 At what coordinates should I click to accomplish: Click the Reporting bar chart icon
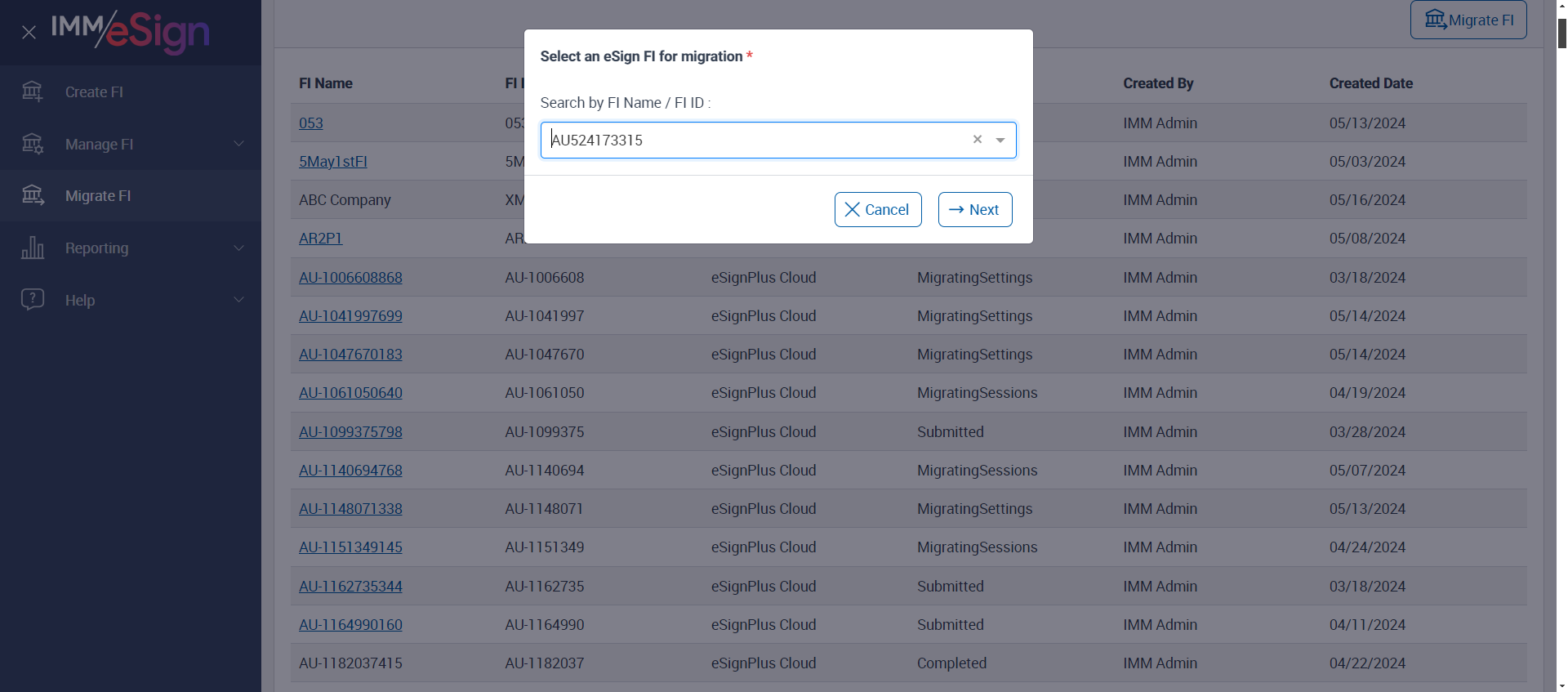(33, 248)
